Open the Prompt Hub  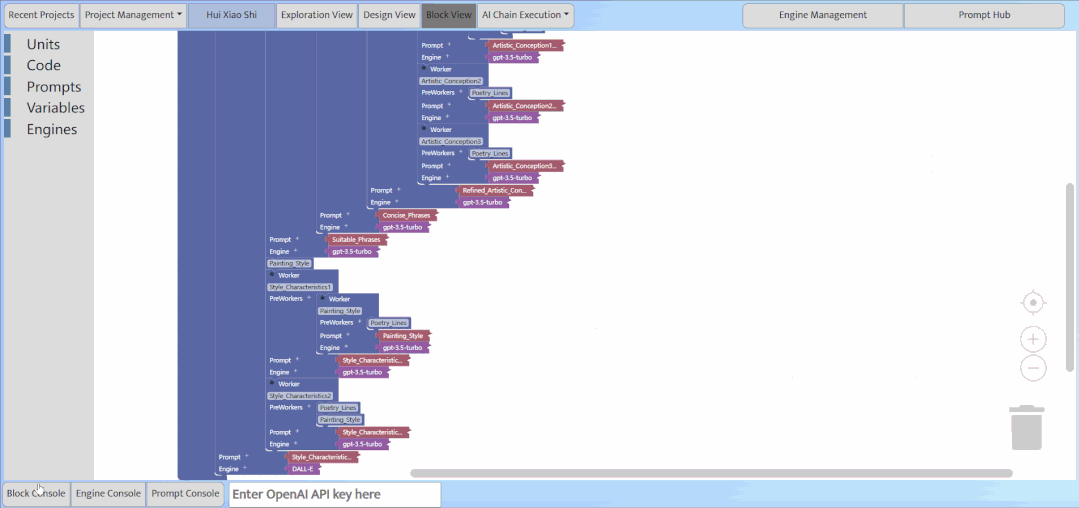coord(984,14)
